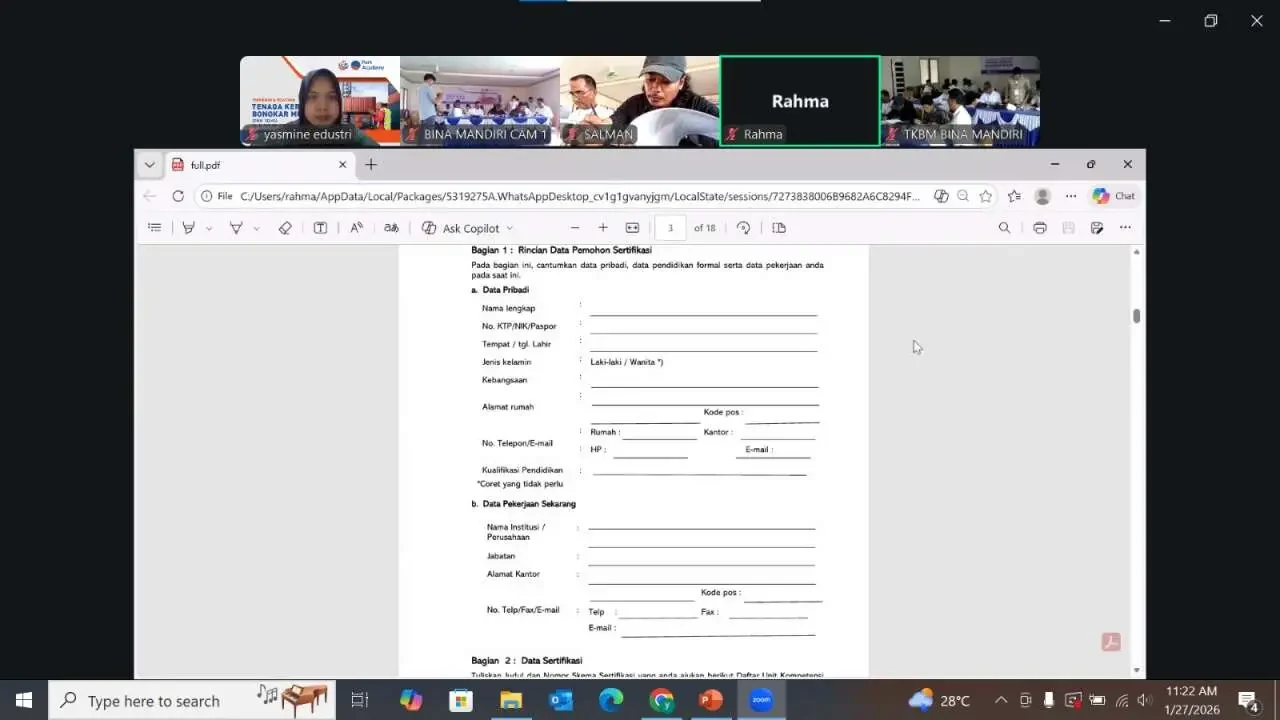Click the PDF vertical scrollbar thumb
Viewport: 1280px width, 720px height.
pos(1136,316)
